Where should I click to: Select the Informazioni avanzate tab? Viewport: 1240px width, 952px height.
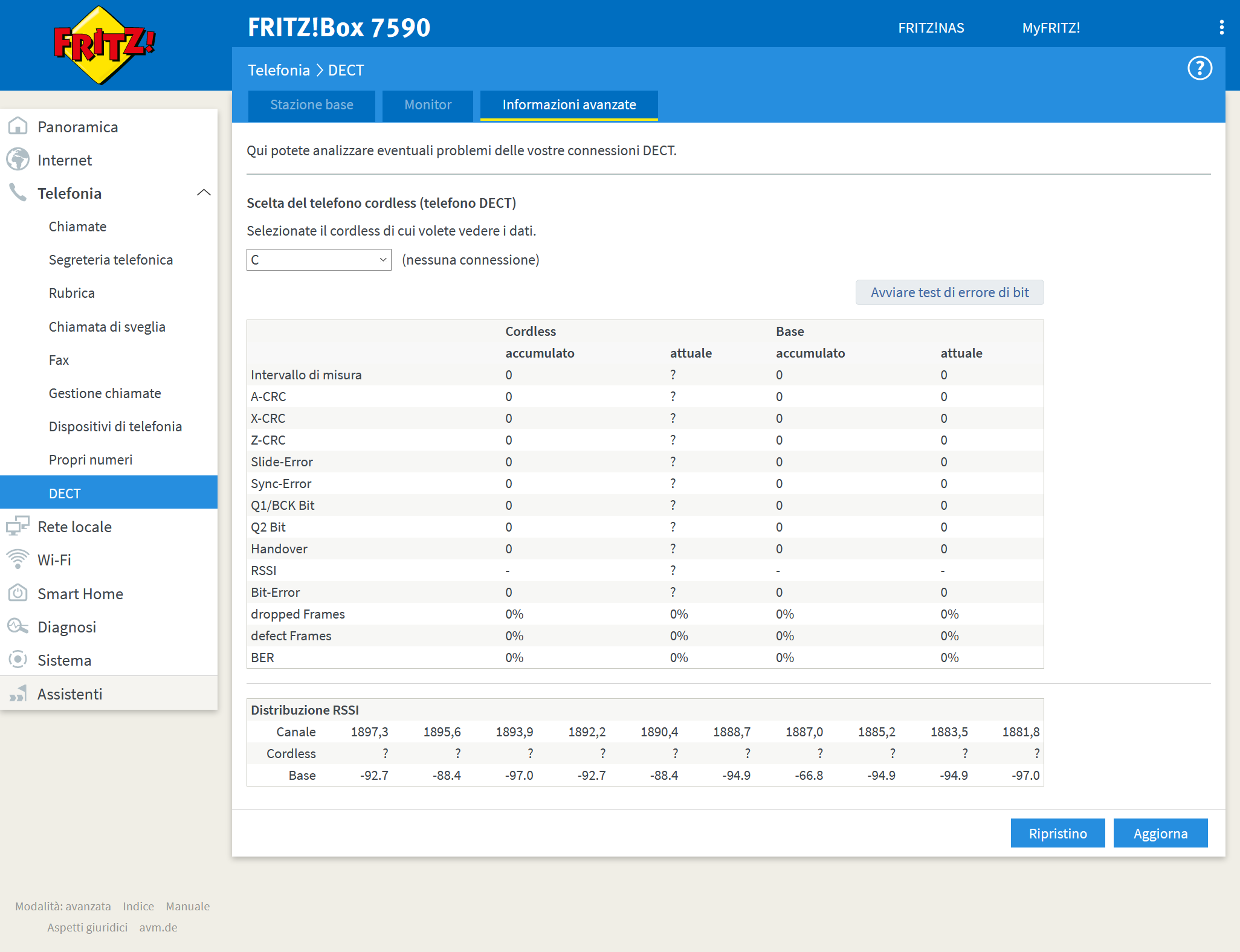tap(569, 105)
